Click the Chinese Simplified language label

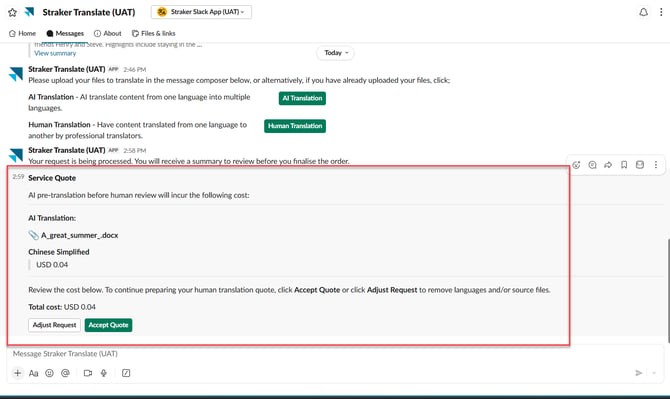pos(59,252)
